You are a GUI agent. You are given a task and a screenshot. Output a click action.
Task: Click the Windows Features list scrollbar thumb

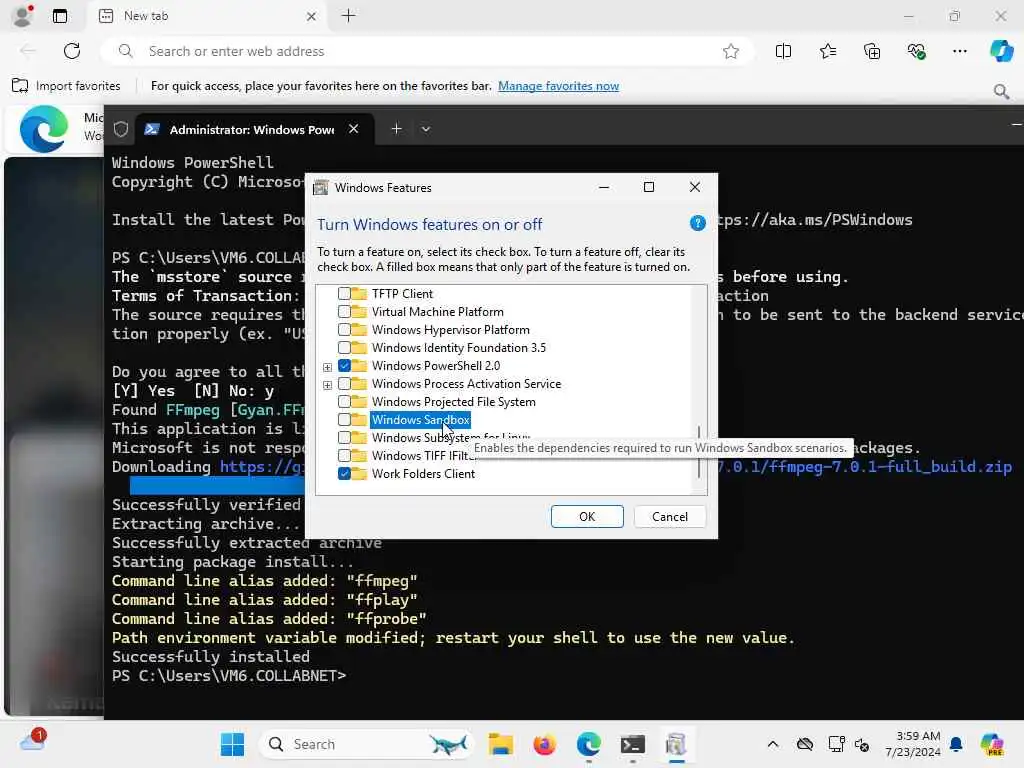698,452
